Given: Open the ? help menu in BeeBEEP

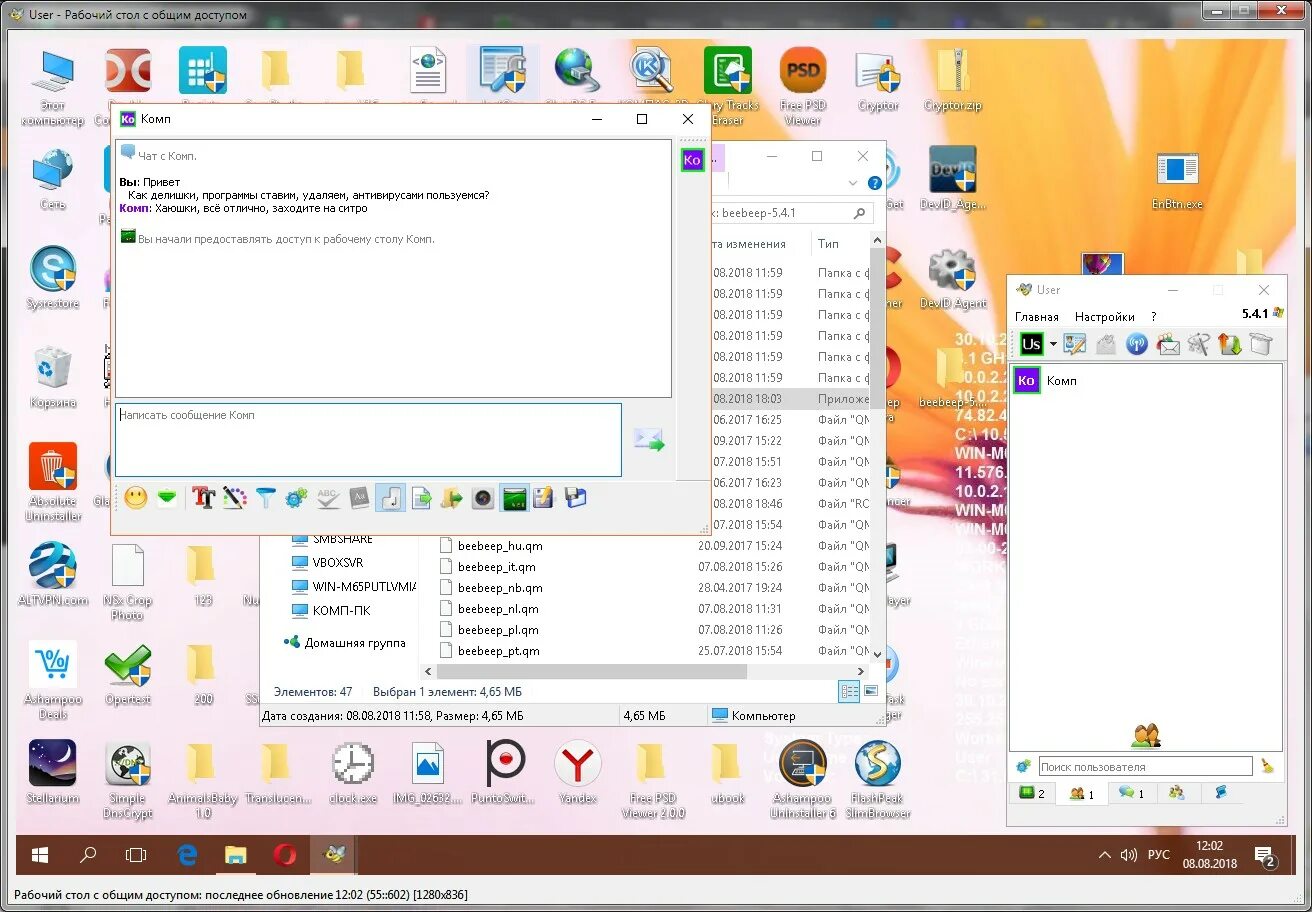Looking at the screenshot, I should pos(1153,317).
